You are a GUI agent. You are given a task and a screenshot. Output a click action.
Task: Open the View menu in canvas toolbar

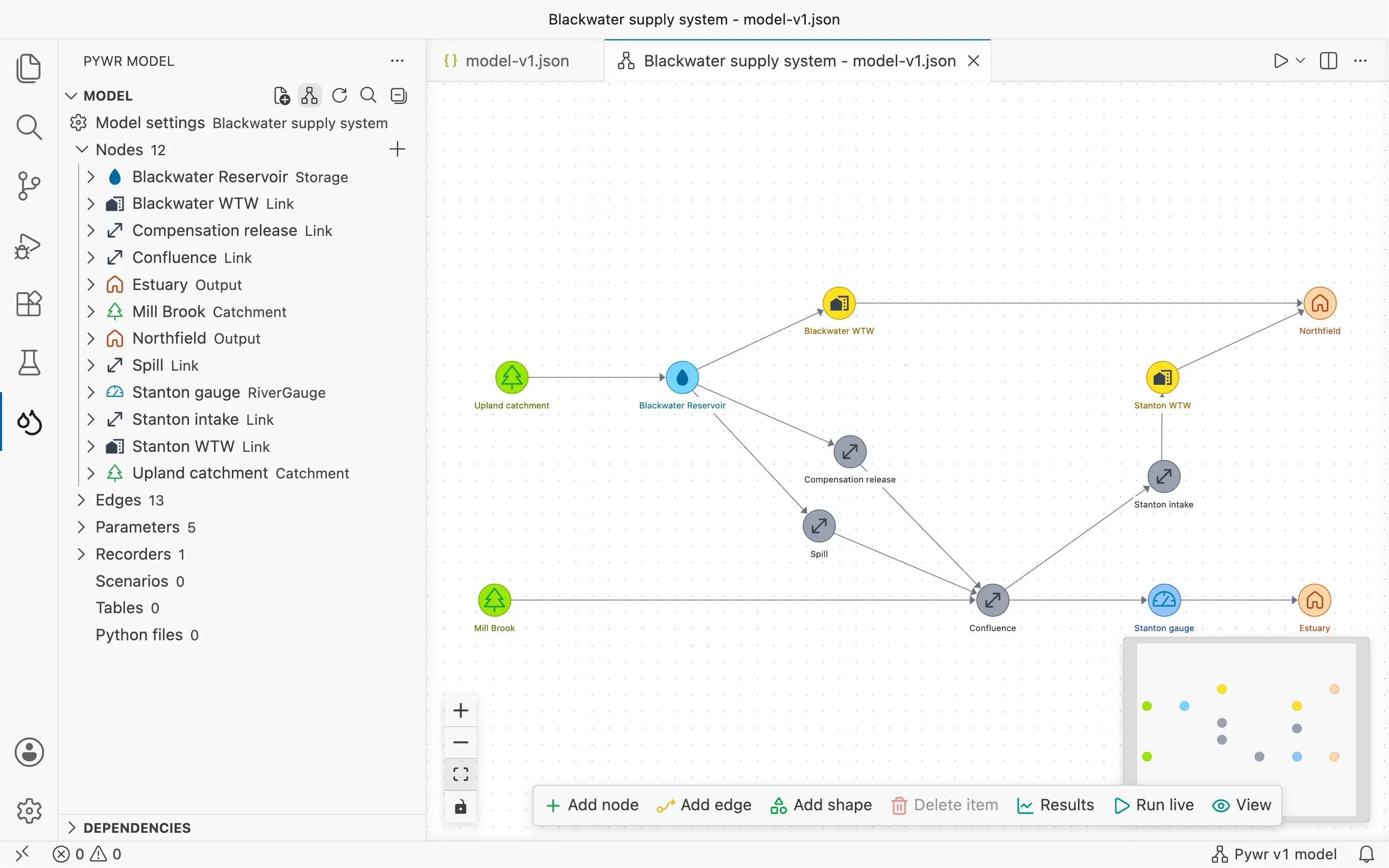[1242, 805]
